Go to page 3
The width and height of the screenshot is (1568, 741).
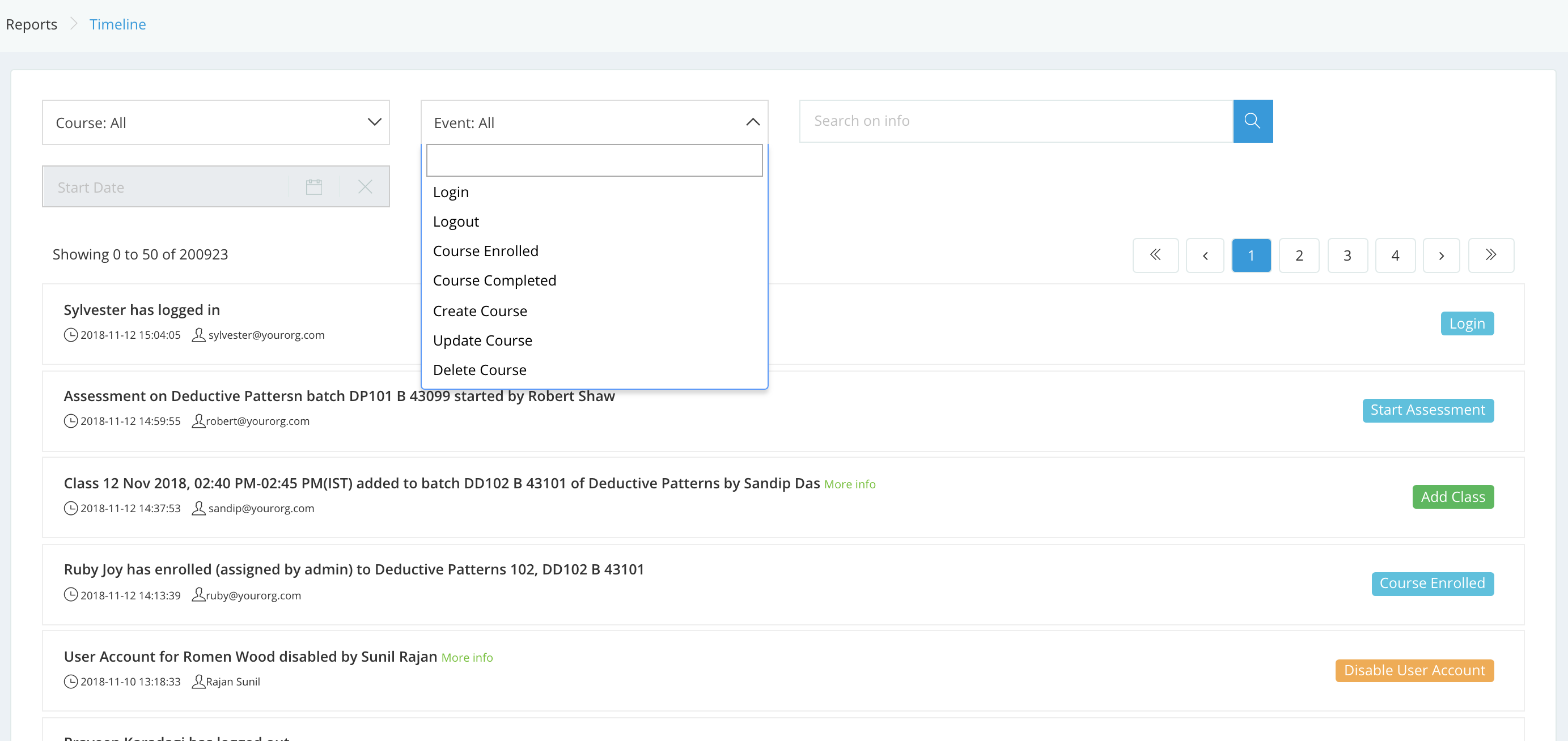point(1347,255)
